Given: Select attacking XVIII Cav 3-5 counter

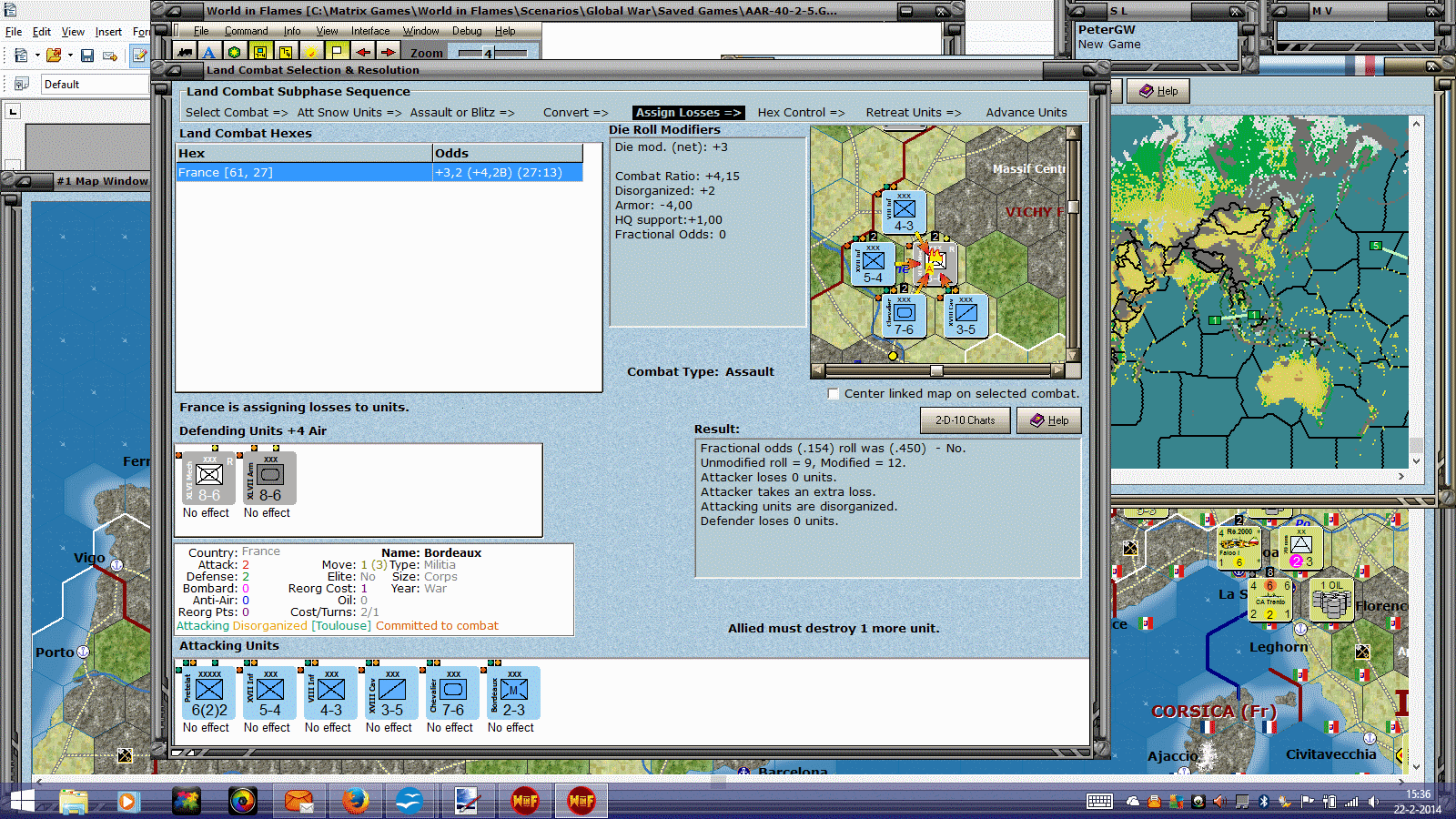Looking at the screenshot, I should pos(392,693).
